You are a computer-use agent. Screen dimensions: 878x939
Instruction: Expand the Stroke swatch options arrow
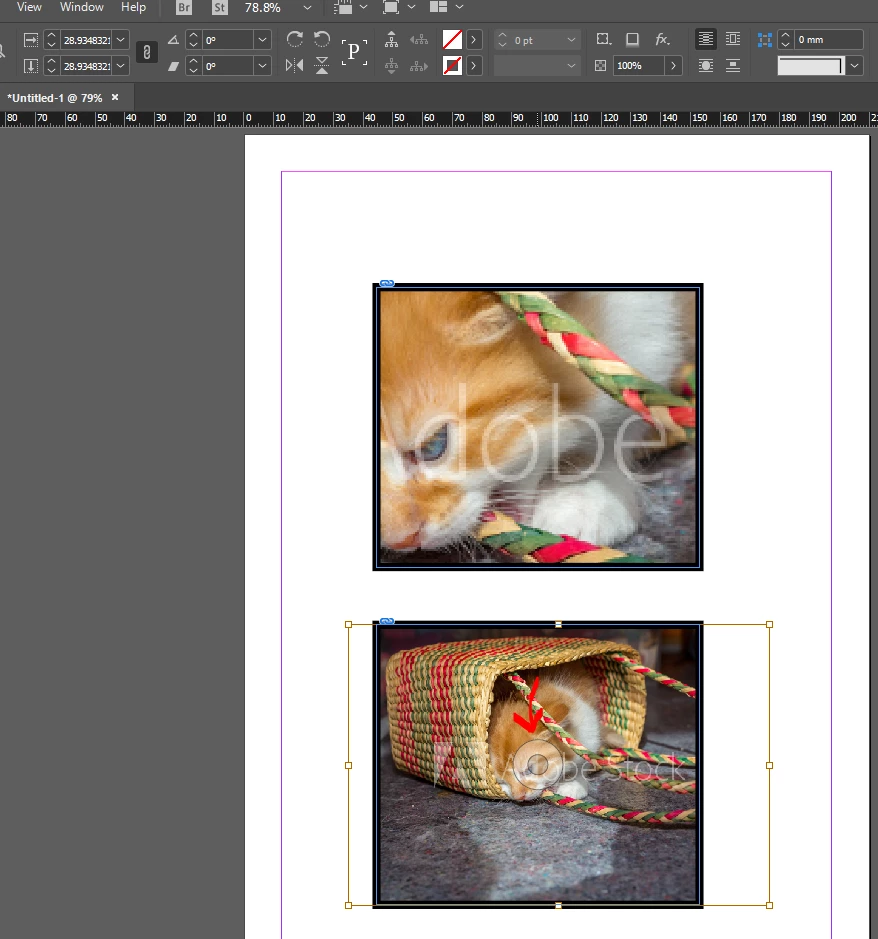[x=474, y=65]
